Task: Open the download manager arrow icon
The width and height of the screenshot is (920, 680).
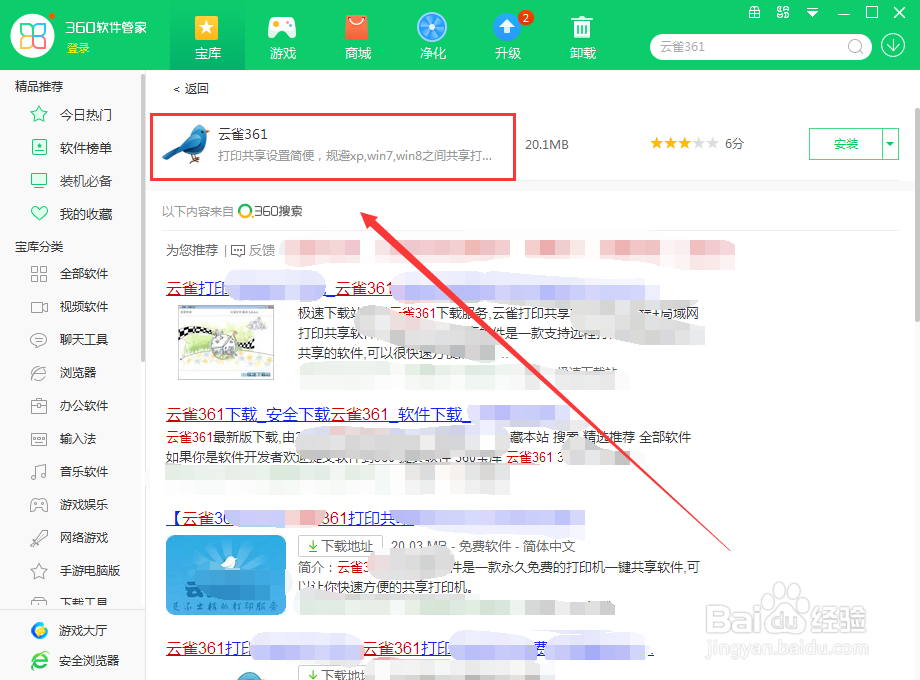Action: click(x=892, y=46)
